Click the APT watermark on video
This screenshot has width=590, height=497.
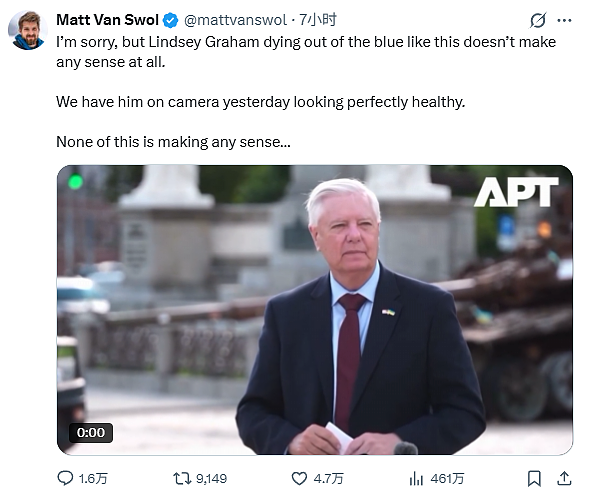(516, 192)
